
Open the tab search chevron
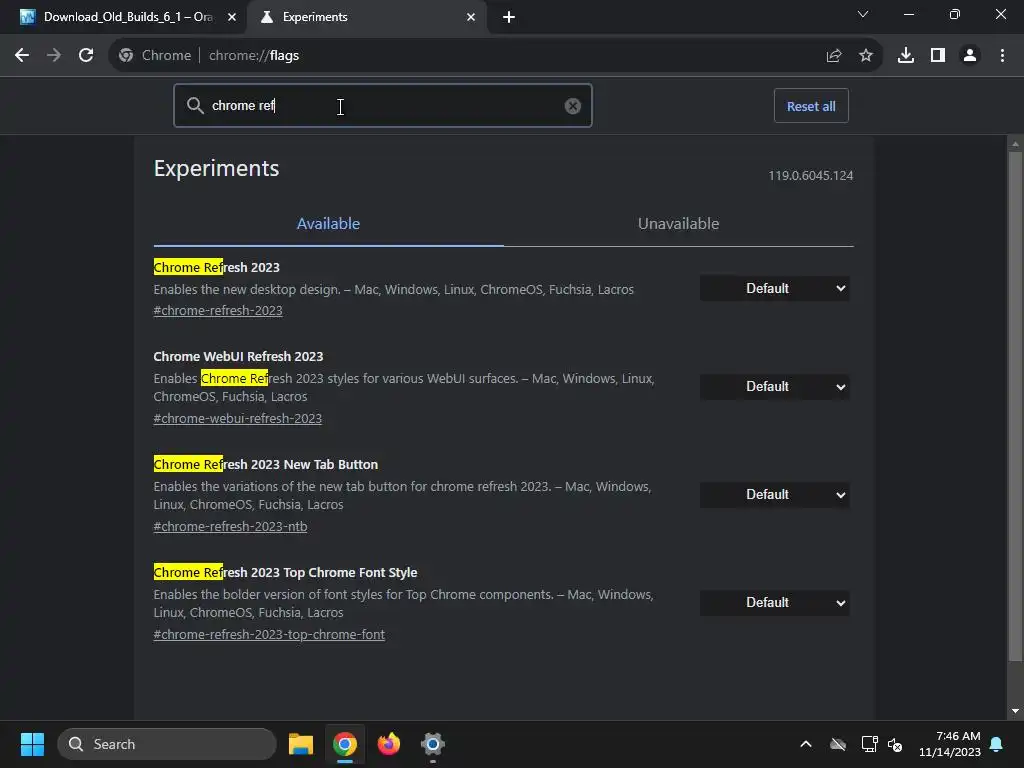click(x=863, y=14)
